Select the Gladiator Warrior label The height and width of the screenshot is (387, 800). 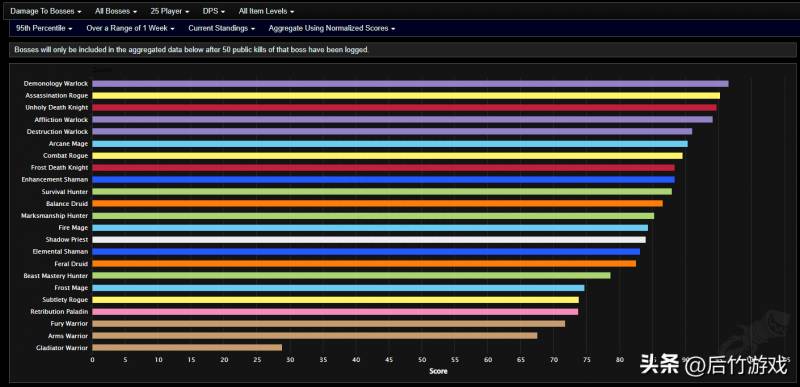(x=62, y=348)
